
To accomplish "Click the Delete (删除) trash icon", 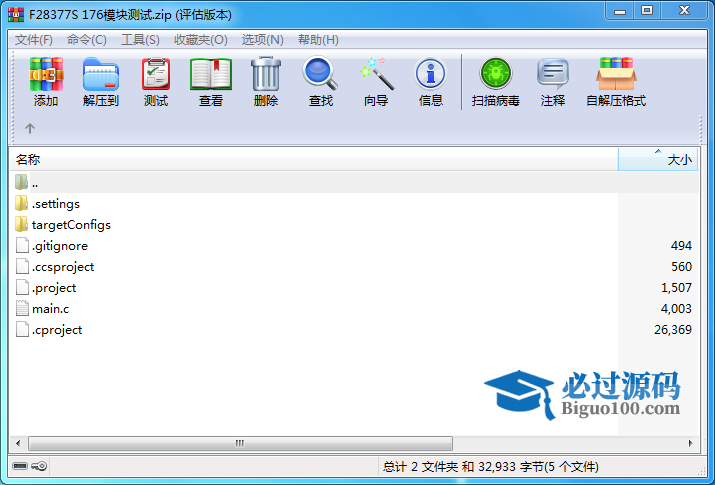I will coord(265,81).
